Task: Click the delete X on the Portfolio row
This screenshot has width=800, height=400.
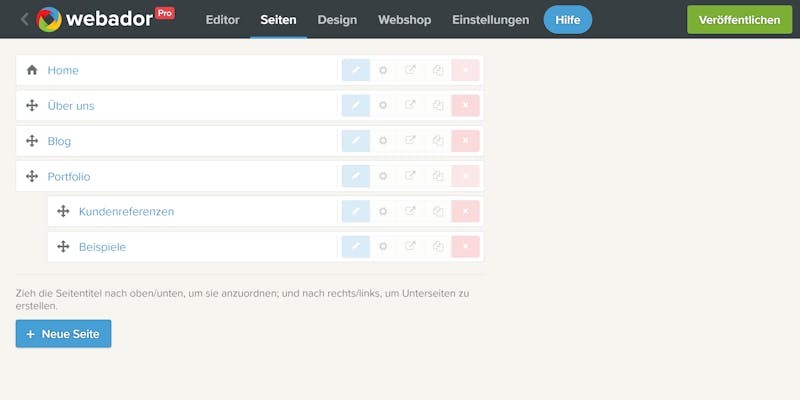Action: click(x=465, y=176)
